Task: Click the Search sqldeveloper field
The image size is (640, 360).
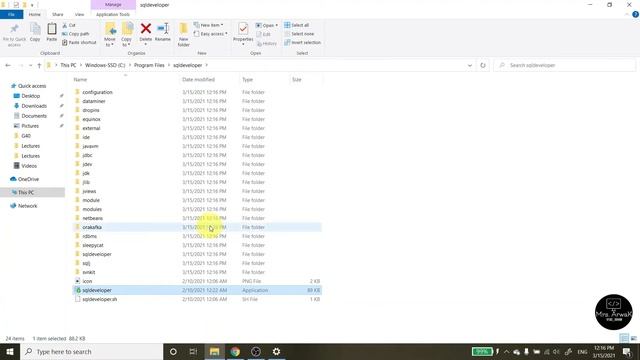Action: [x=565, y=65]
